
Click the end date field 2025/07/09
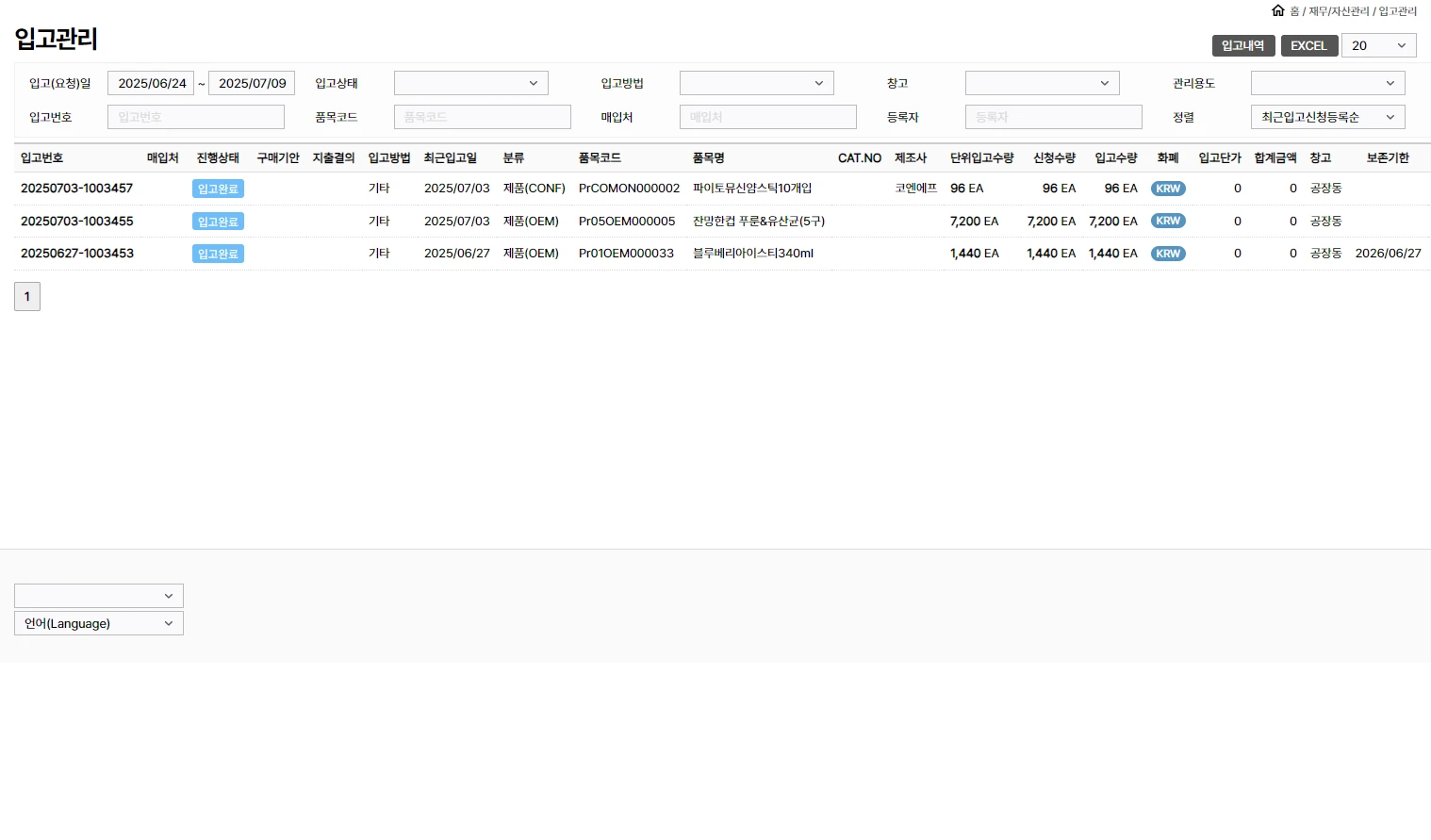coord(252,83)
